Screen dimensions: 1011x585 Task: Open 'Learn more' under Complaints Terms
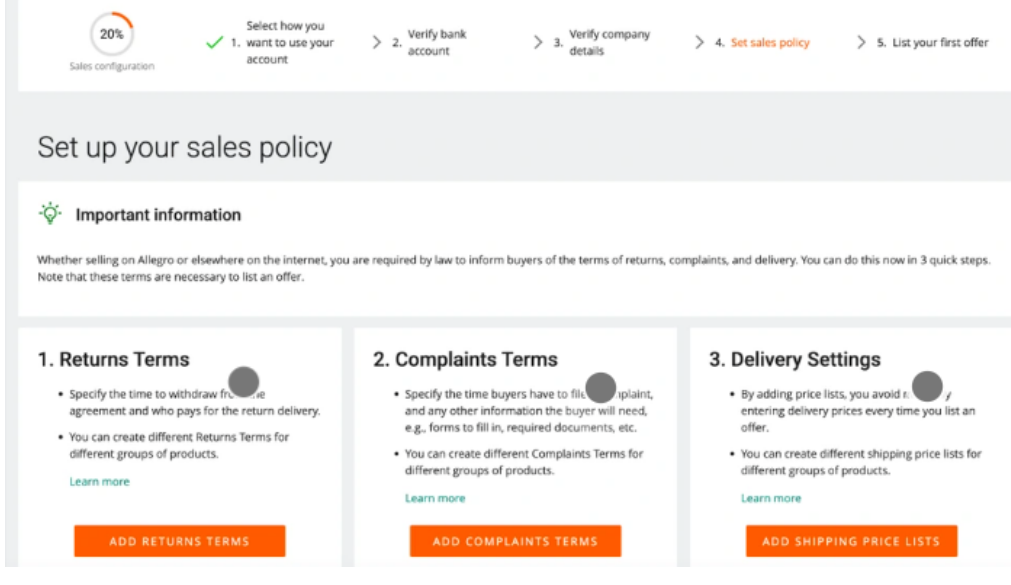[435, 498]
